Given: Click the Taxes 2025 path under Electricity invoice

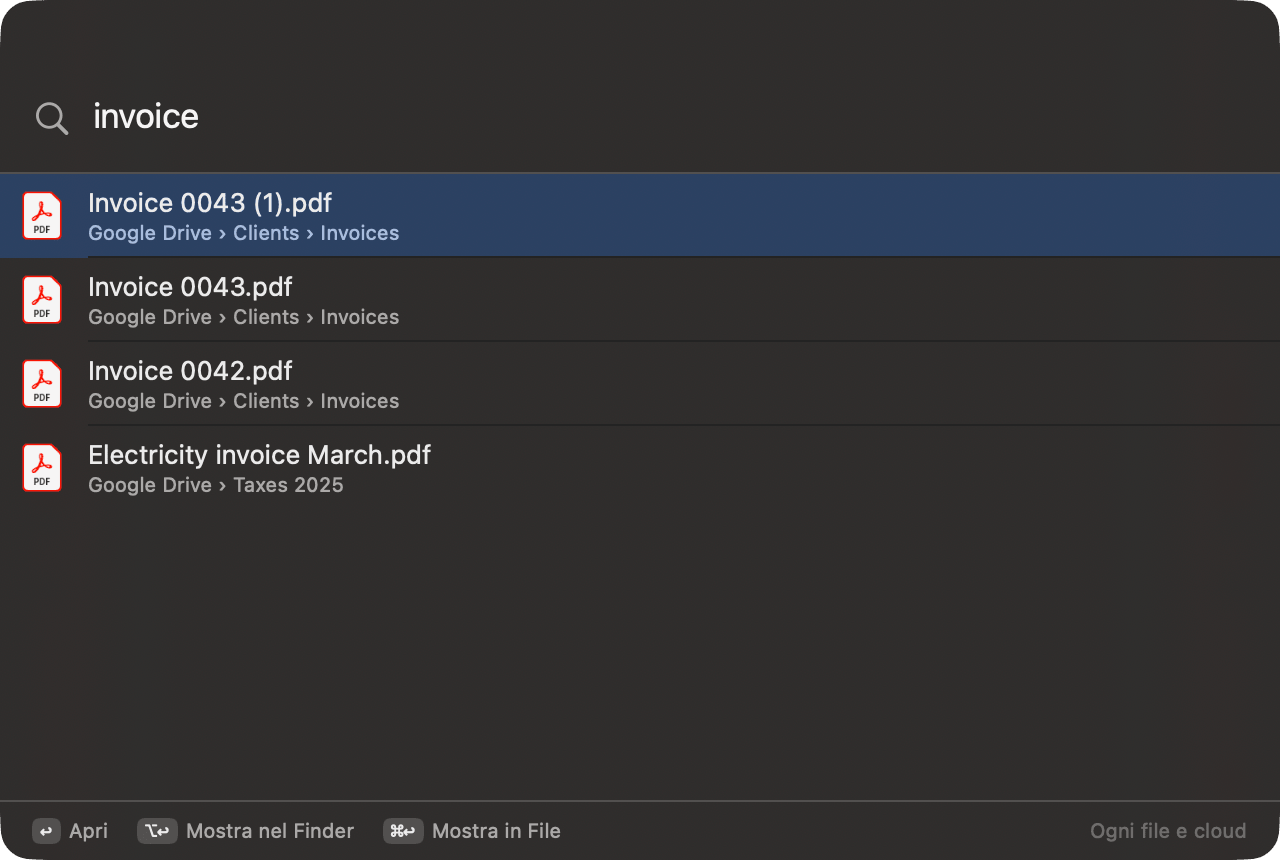Looking at the screenshot, I should pyautogui.click(x=288, y=485).
